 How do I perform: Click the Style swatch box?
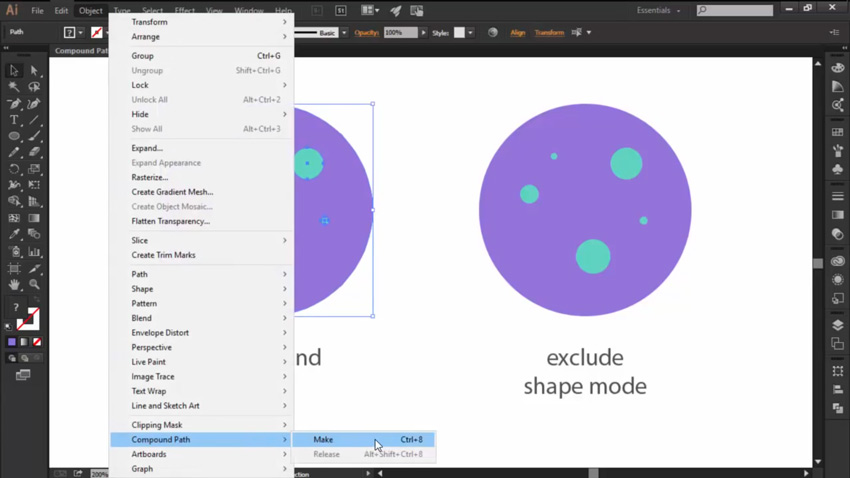tap(459, 33)
